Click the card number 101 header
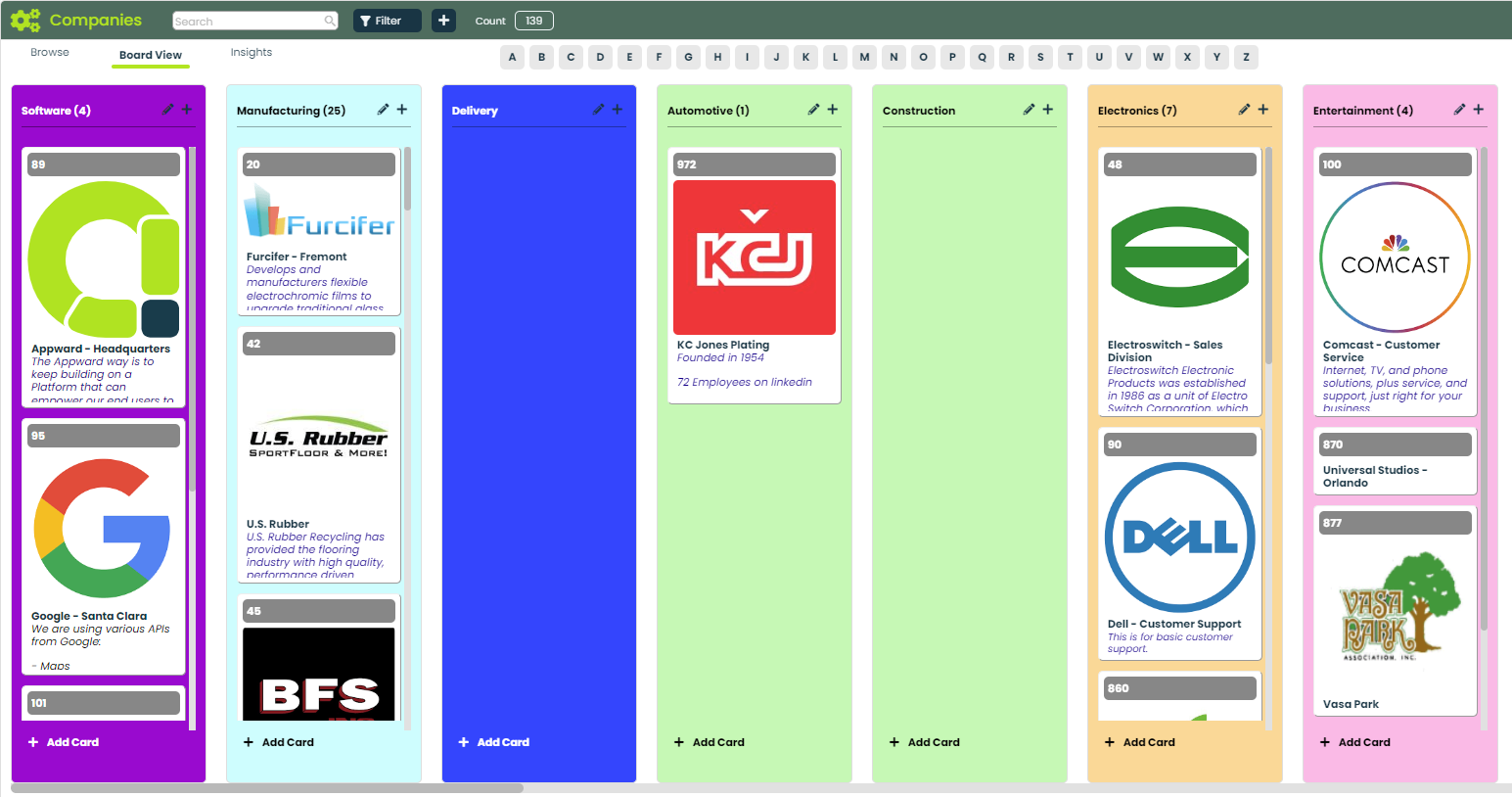 pos(104,702)
